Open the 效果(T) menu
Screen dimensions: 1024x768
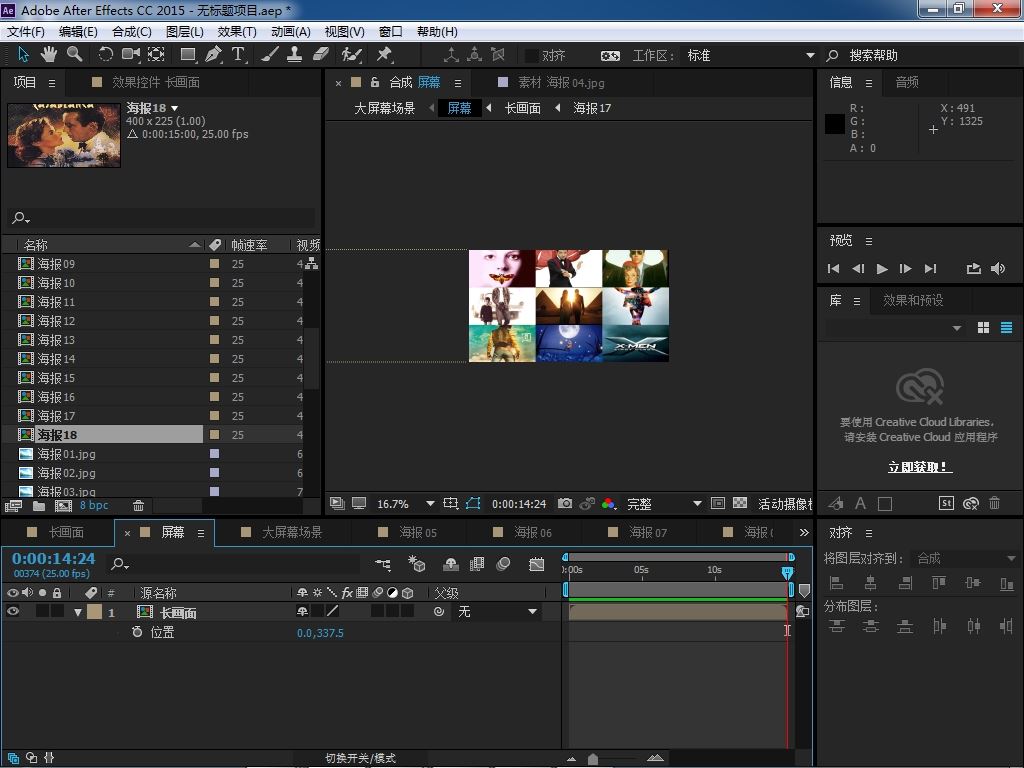point(236,32)
